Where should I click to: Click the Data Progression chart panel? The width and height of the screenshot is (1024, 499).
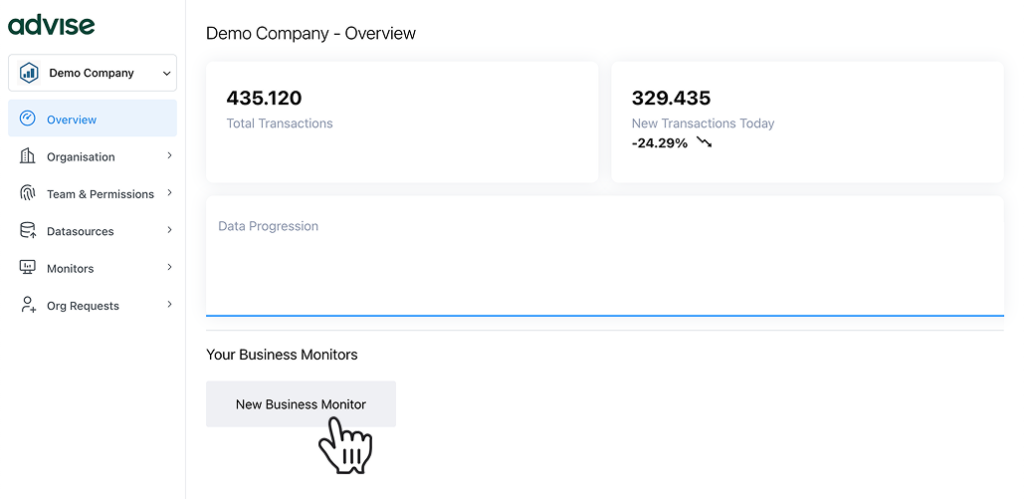tap(604, 256)
